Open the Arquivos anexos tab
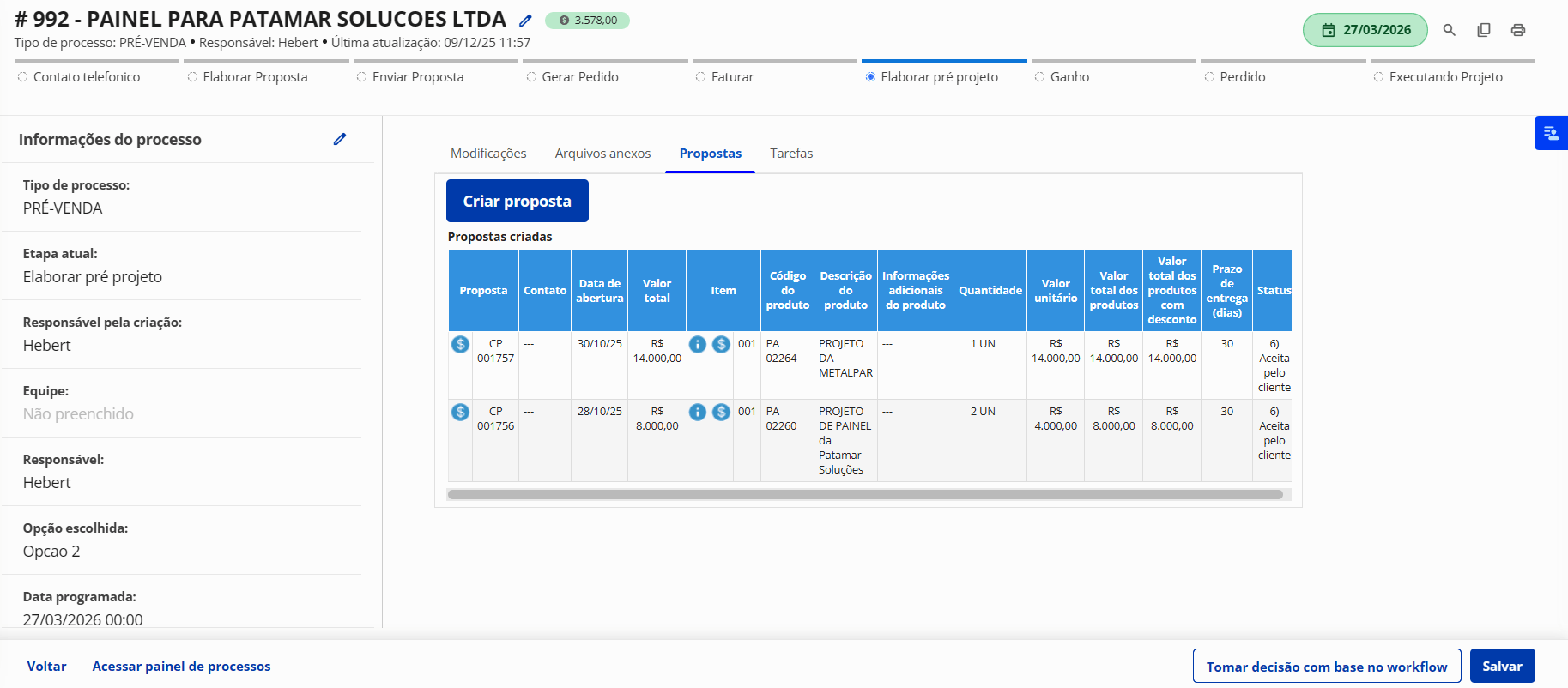 [602, 154]
